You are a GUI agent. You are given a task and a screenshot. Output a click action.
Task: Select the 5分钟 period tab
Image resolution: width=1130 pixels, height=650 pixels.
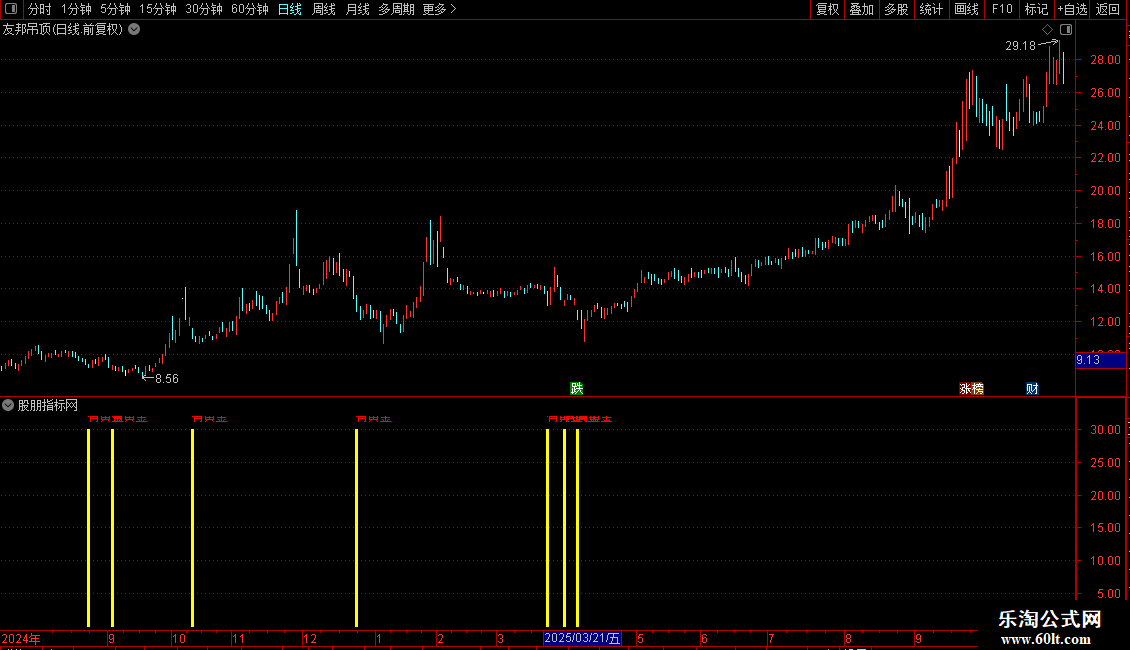(115, 9)
